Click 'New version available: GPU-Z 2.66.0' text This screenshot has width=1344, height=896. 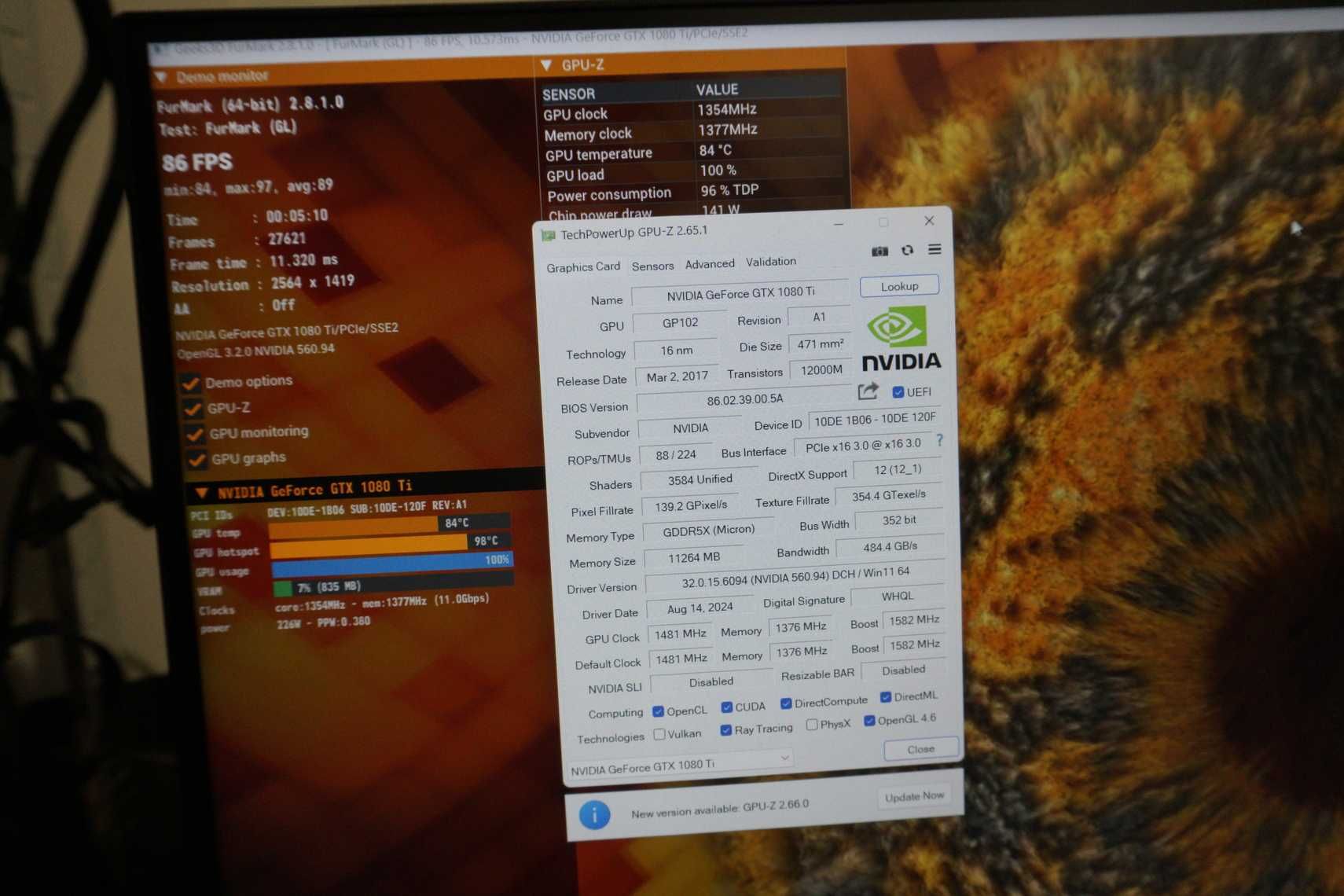(x=719, y=809)
